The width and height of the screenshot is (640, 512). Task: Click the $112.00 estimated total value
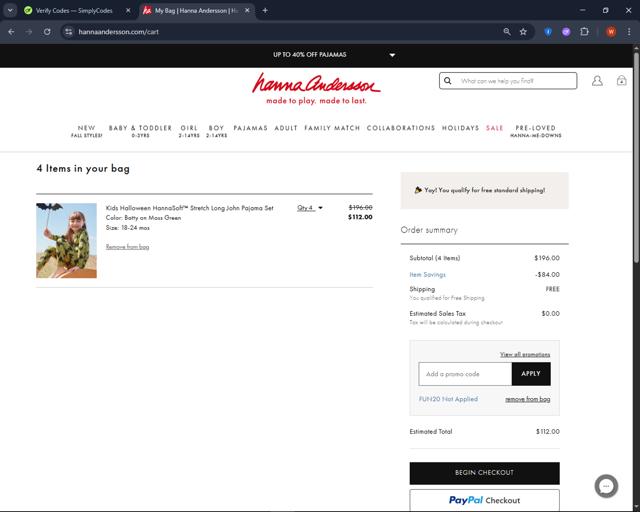point(548,431)
